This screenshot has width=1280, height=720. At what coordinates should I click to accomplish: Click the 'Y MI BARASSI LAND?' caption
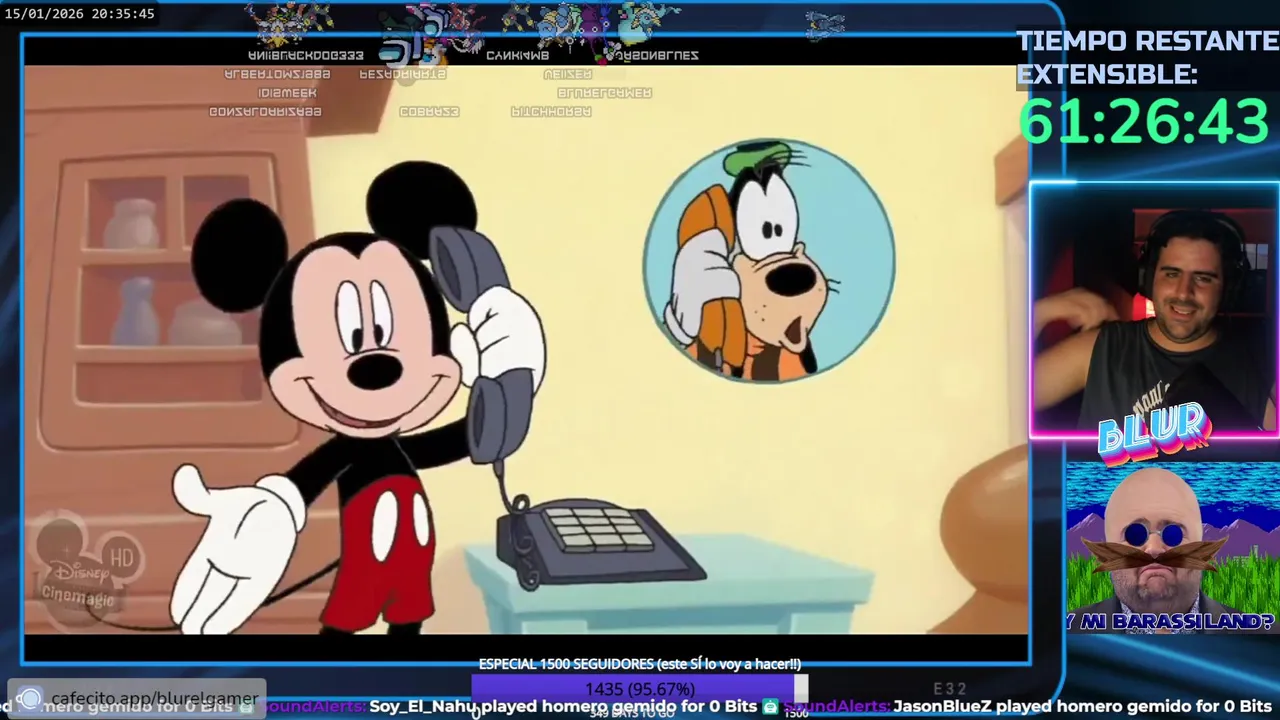(1172, 621)
